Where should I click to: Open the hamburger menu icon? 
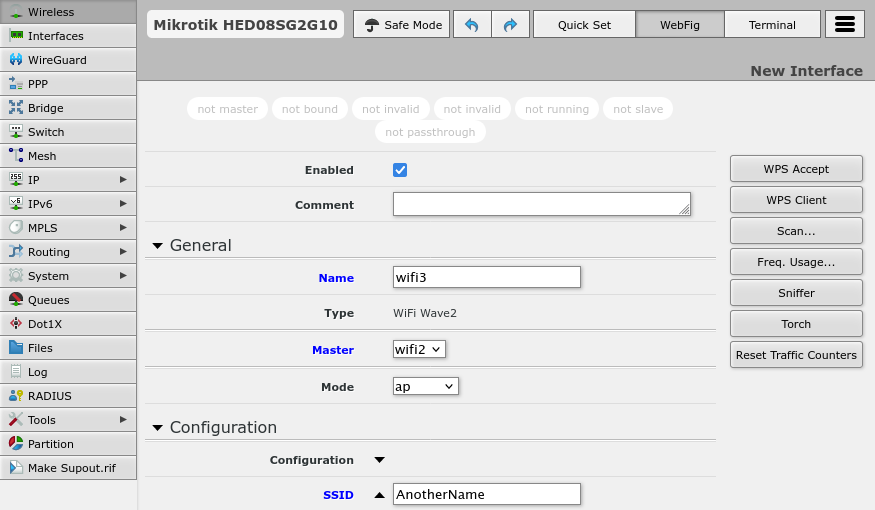[845, 25]
